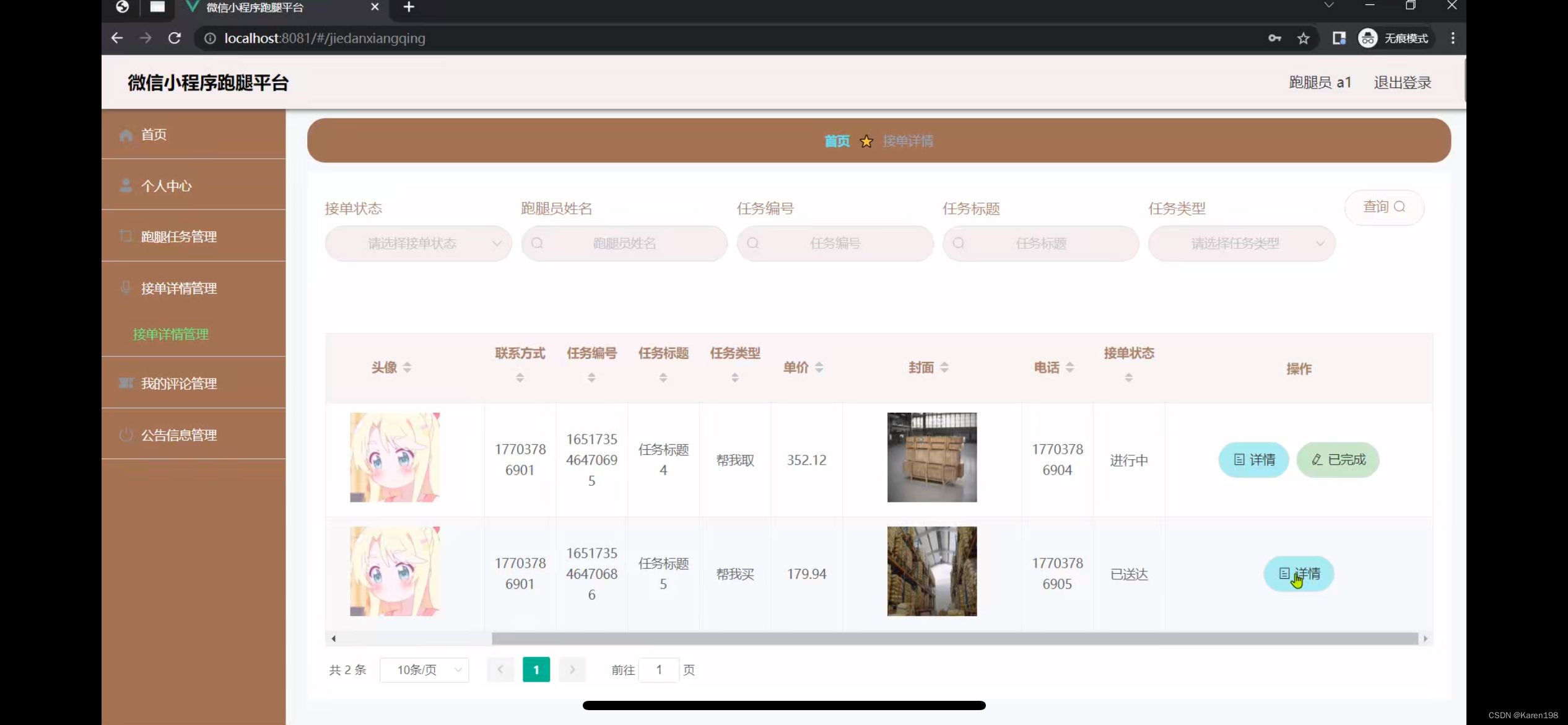1568x725 pixels.
Task: Open a new browser tab
Action: (409, 7)
